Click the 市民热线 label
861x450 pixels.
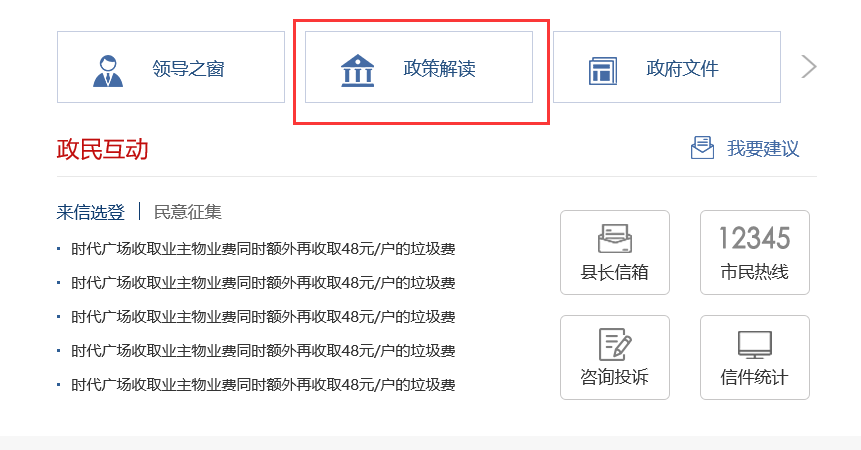[755, 272]
